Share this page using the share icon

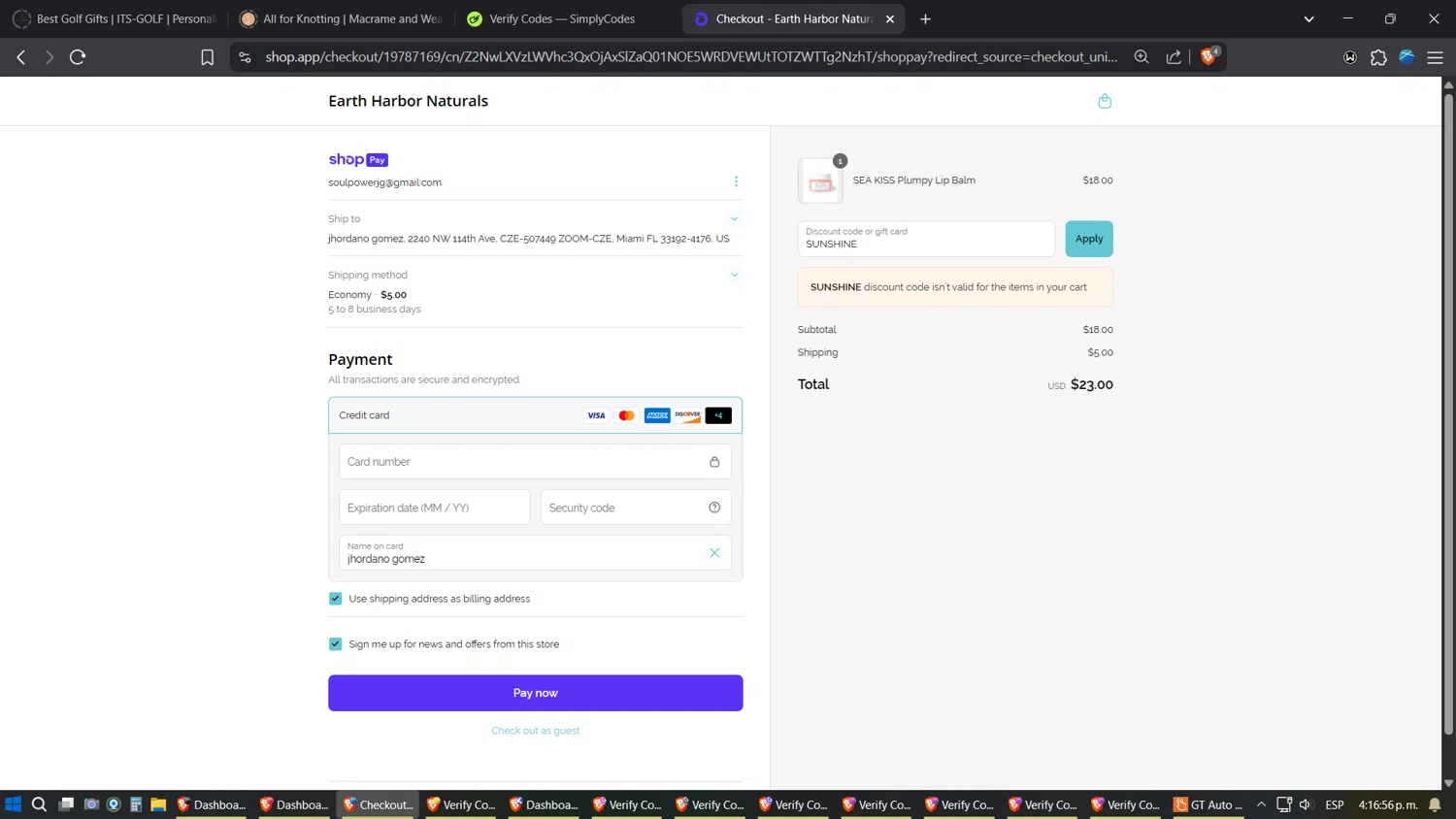click(x=1174, y=57)
